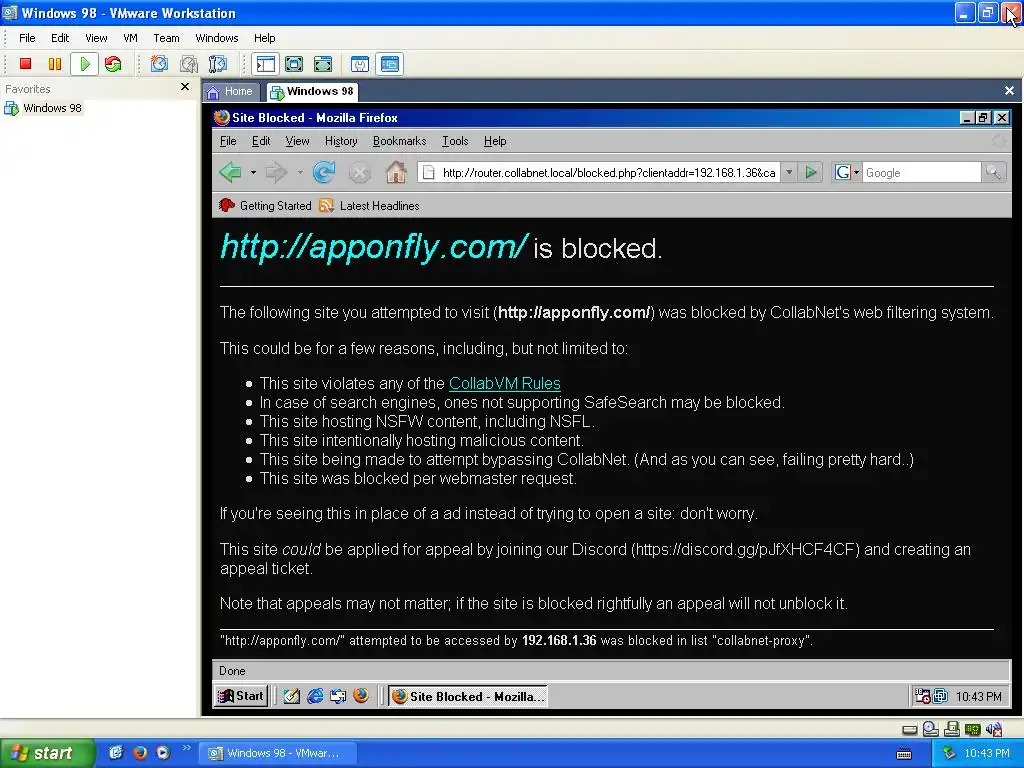Click the green Power On play button
1024x768 pixels.
coord(84,64)
